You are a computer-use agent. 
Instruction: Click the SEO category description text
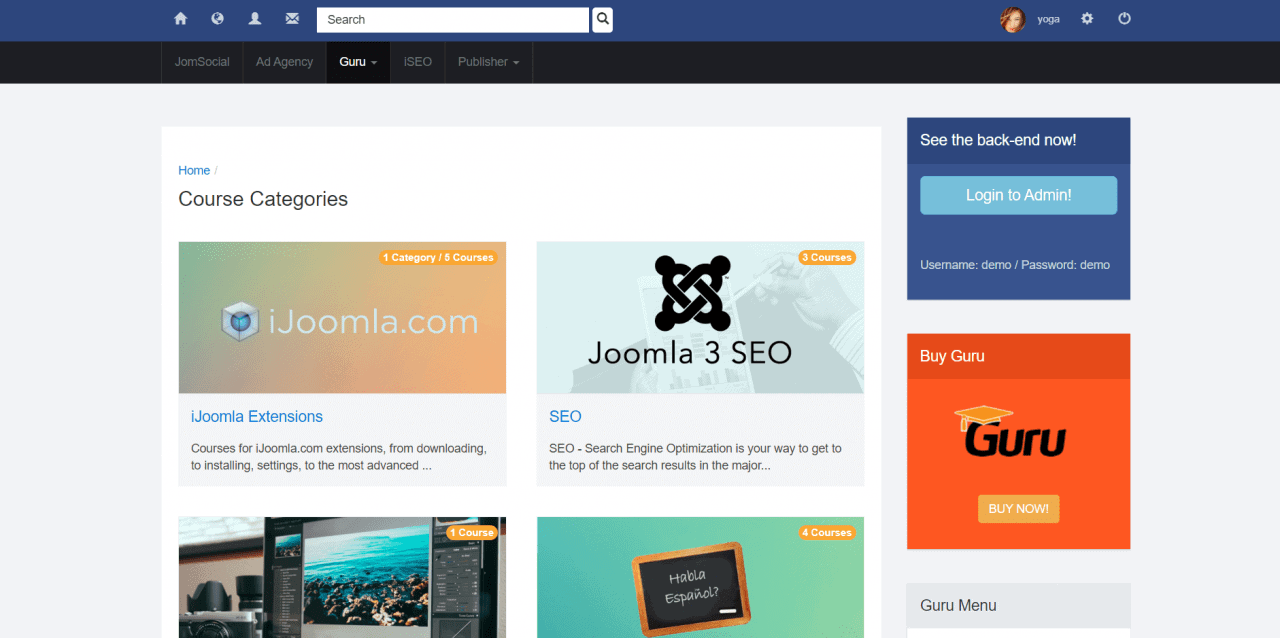point(695,457)
